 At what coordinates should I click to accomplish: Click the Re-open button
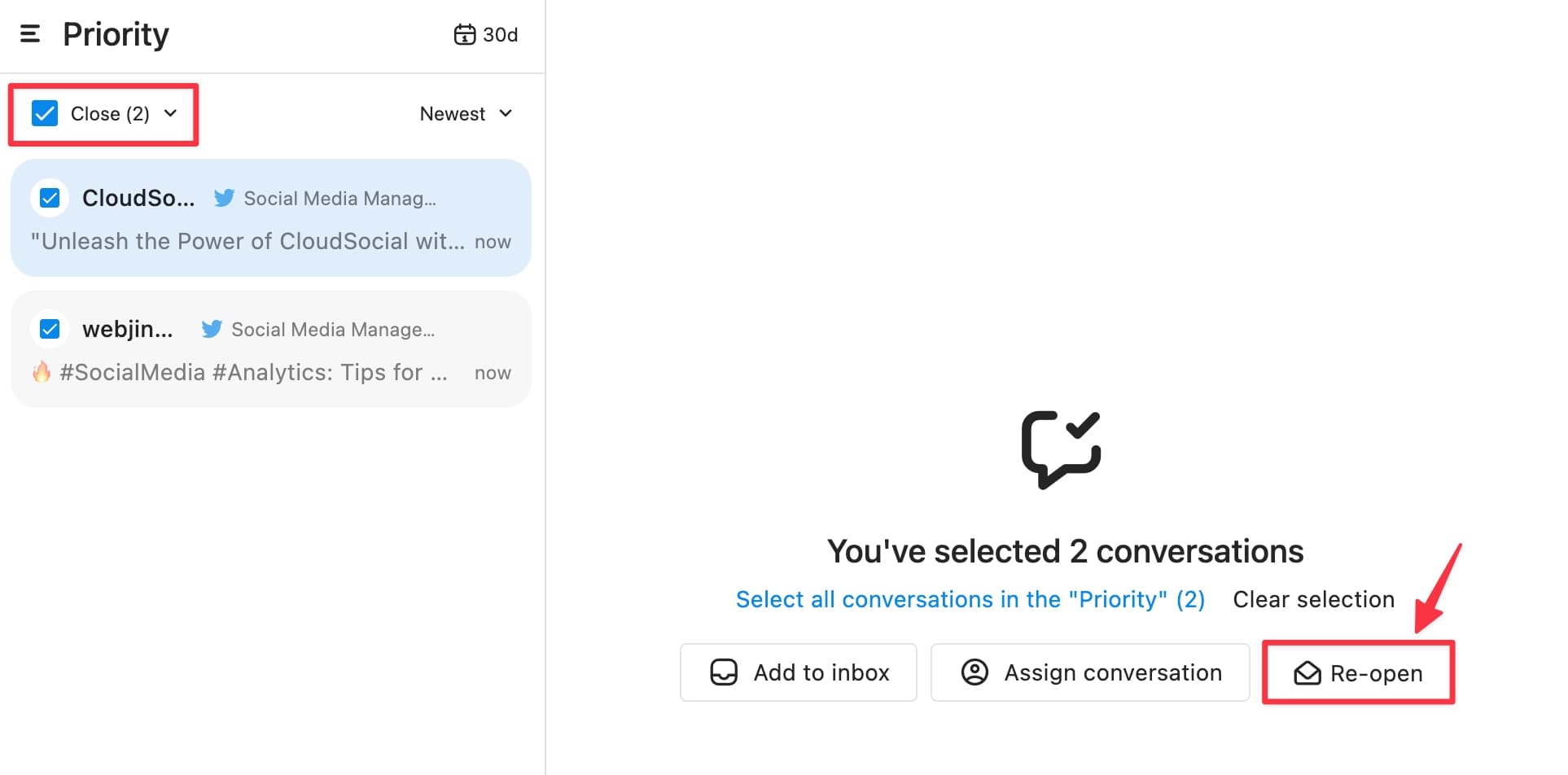[x=1358, y=672]
